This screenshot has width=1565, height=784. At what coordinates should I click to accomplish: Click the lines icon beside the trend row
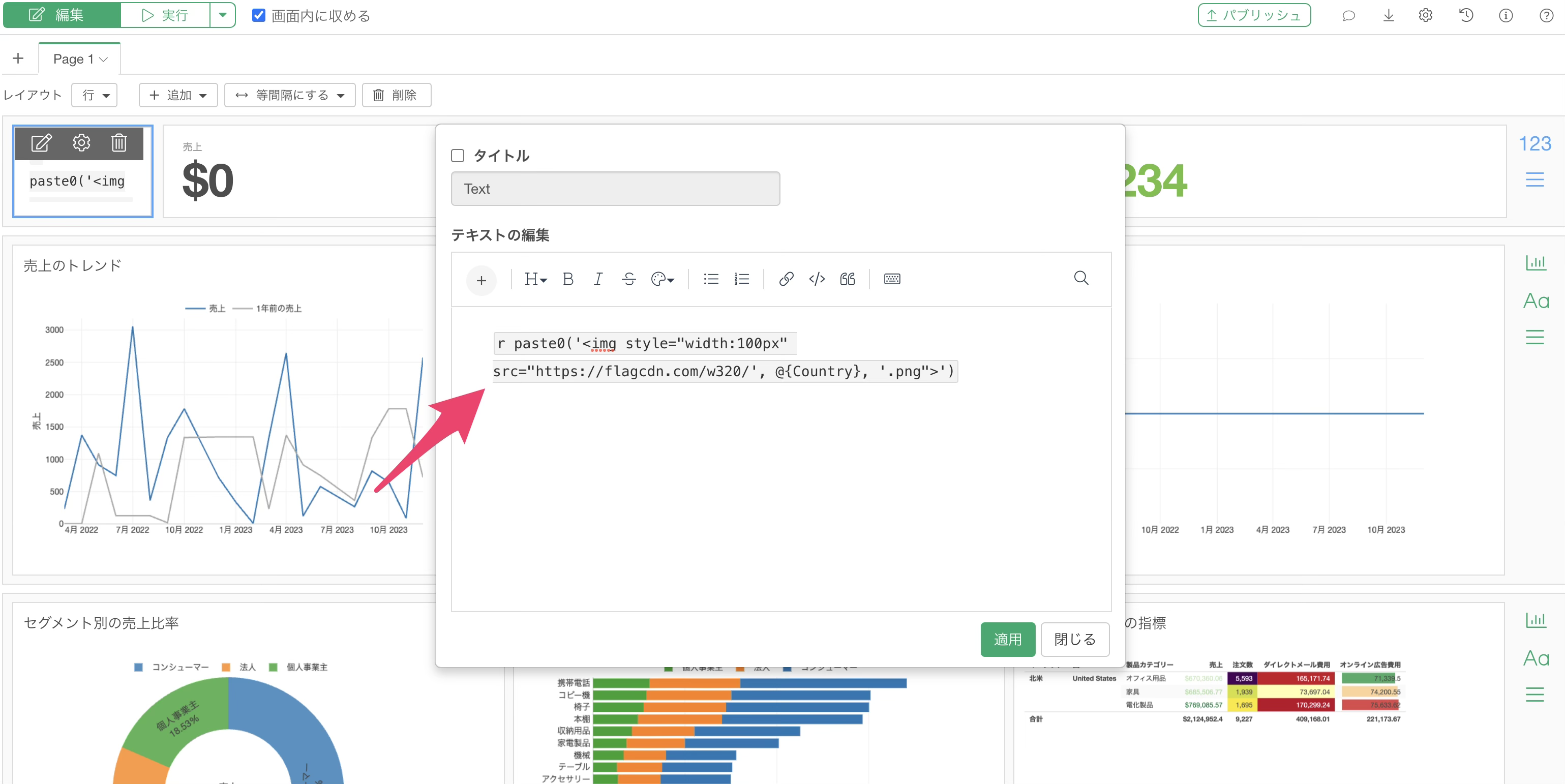1534,337
